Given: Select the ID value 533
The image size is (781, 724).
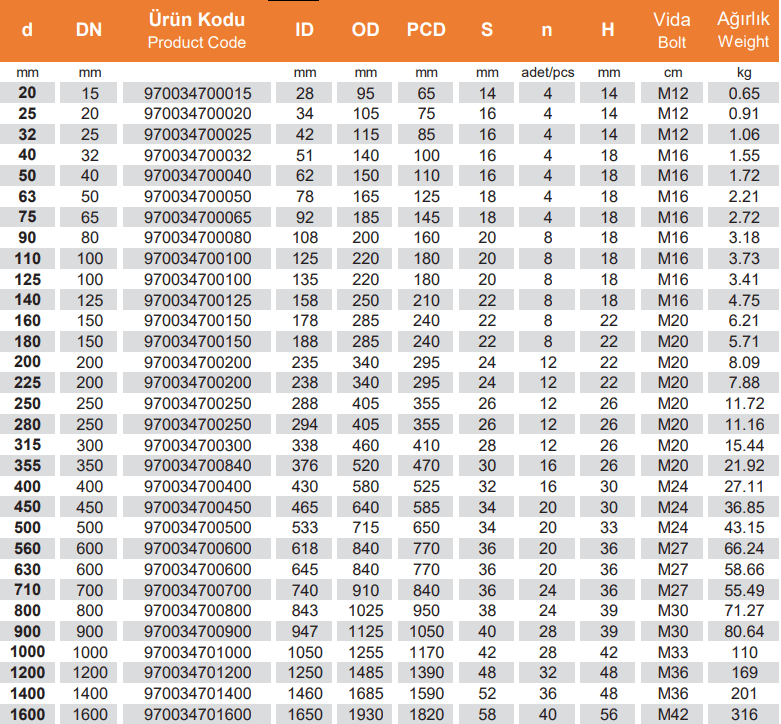Looking at the screenshot, I should (305, 527).
